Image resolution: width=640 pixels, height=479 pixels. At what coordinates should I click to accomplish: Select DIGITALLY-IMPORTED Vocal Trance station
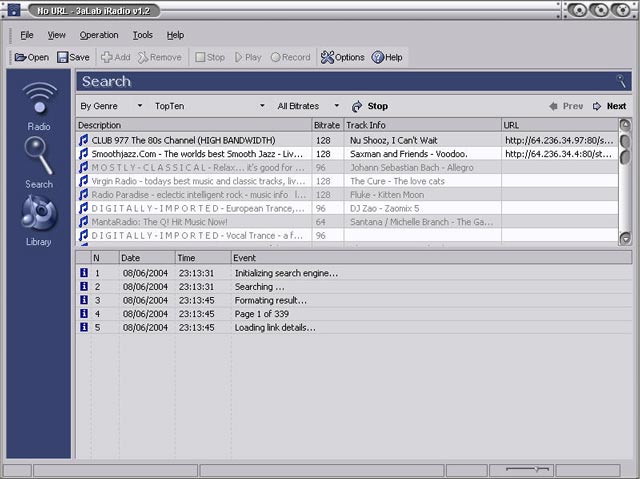point(347,235)
